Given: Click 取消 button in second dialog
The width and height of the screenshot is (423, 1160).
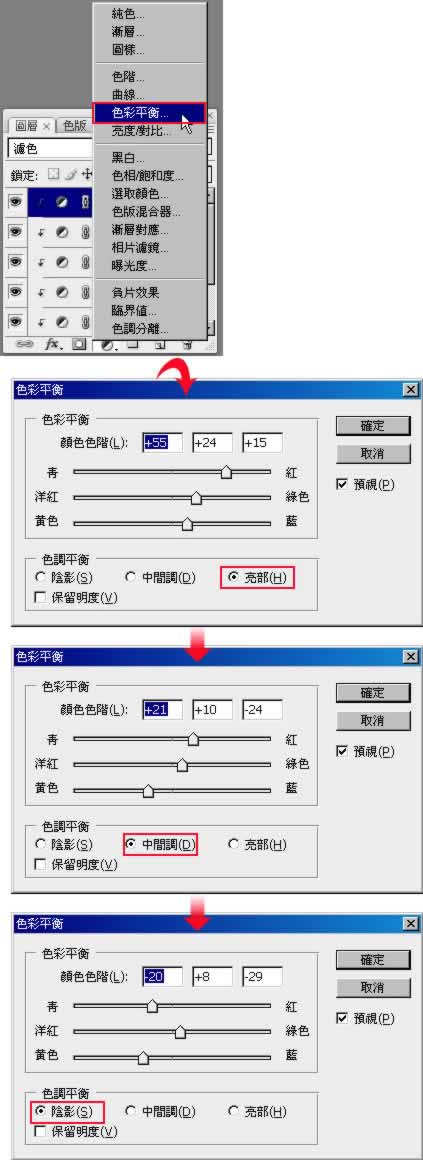Looking at the screenshot, I should [373, 720].
